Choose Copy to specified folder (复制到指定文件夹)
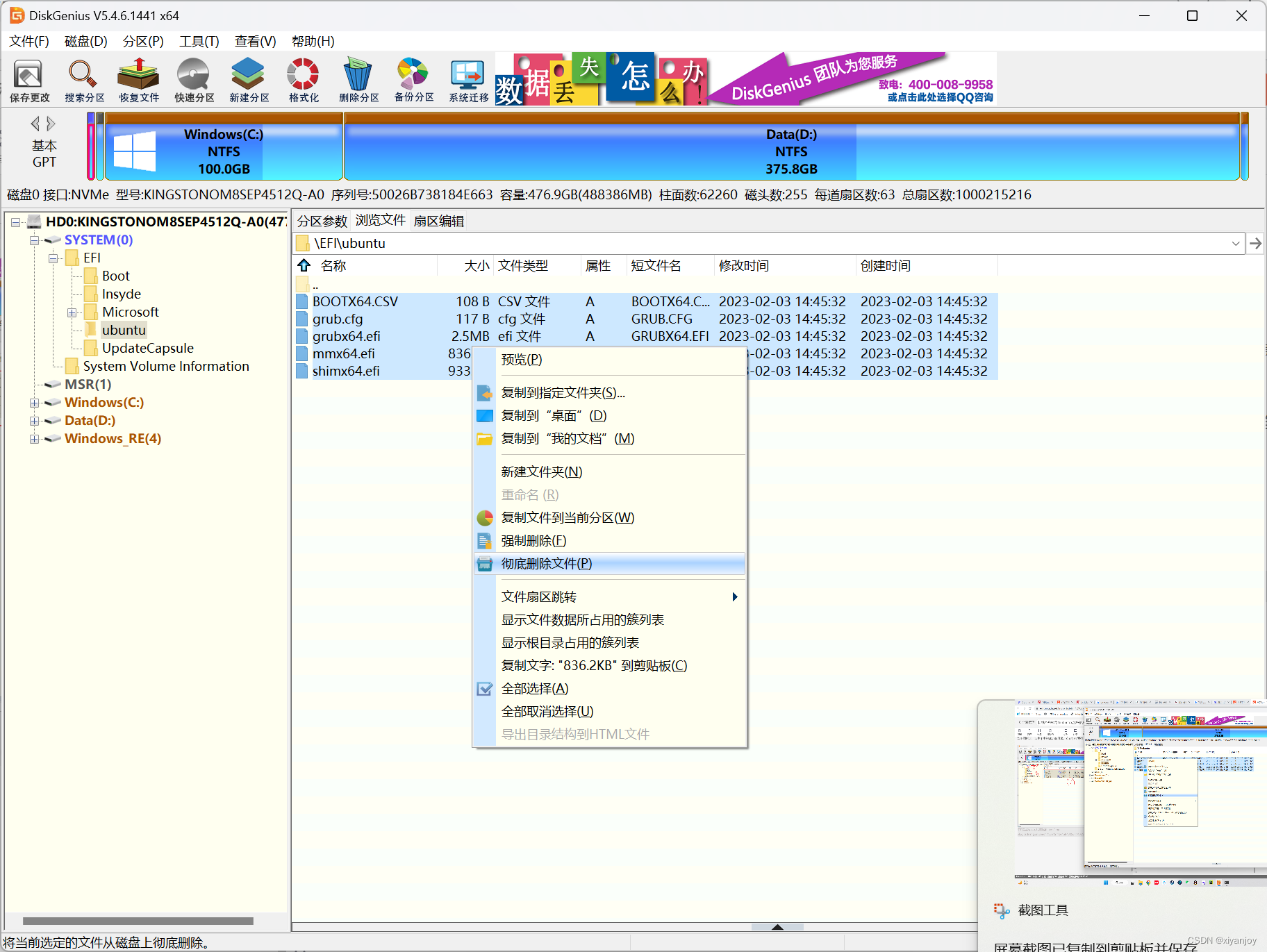Screen dimensions: 1267x952 pyautogui.click(x=610, y=392)
